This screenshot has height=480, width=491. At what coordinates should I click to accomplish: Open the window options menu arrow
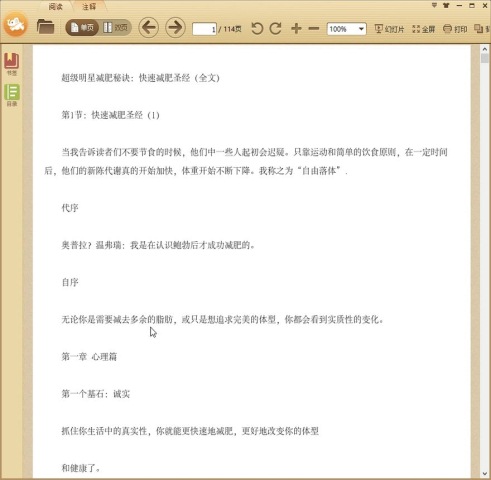tap(434, 5)
